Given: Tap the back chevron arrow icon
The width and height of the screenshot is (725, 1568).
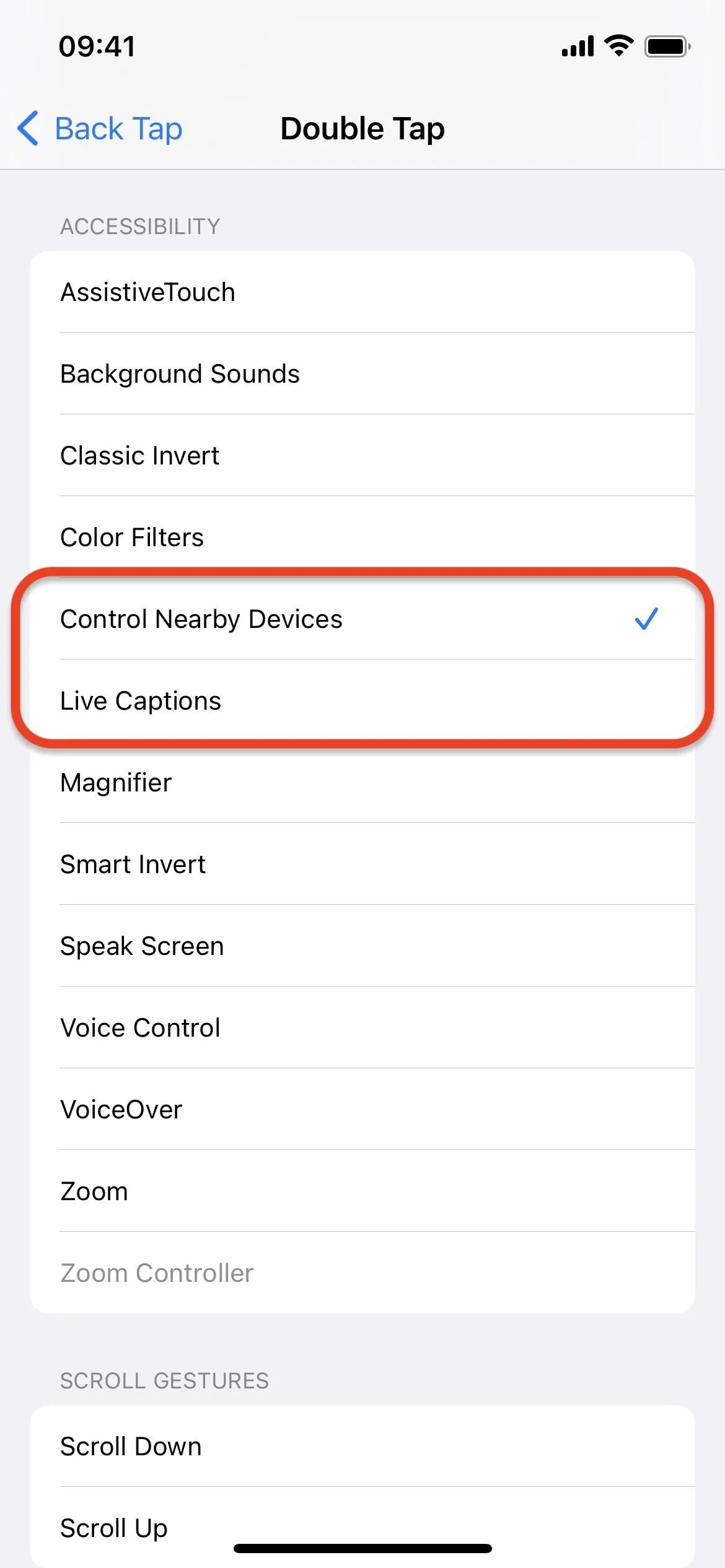Looking at the screenshot, I should click(x=28, y=129).
